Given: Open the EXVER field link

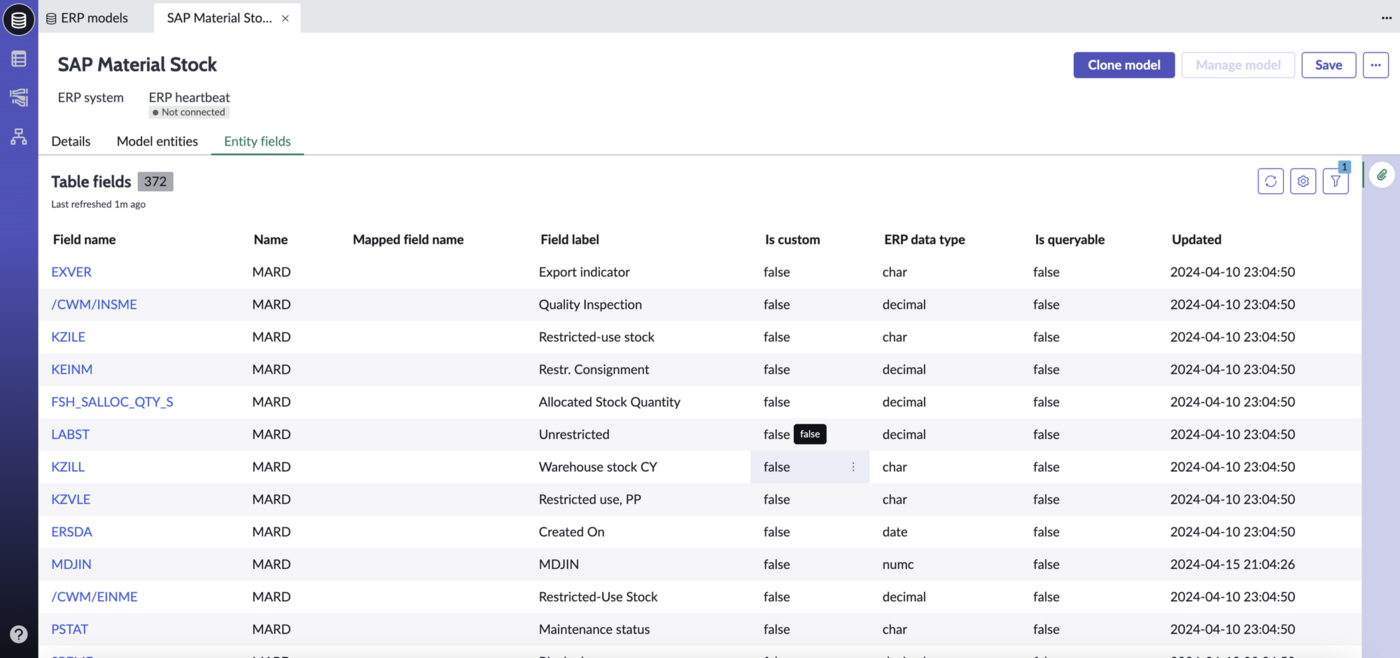Looking at the screenshot, I should click(71, 272).
